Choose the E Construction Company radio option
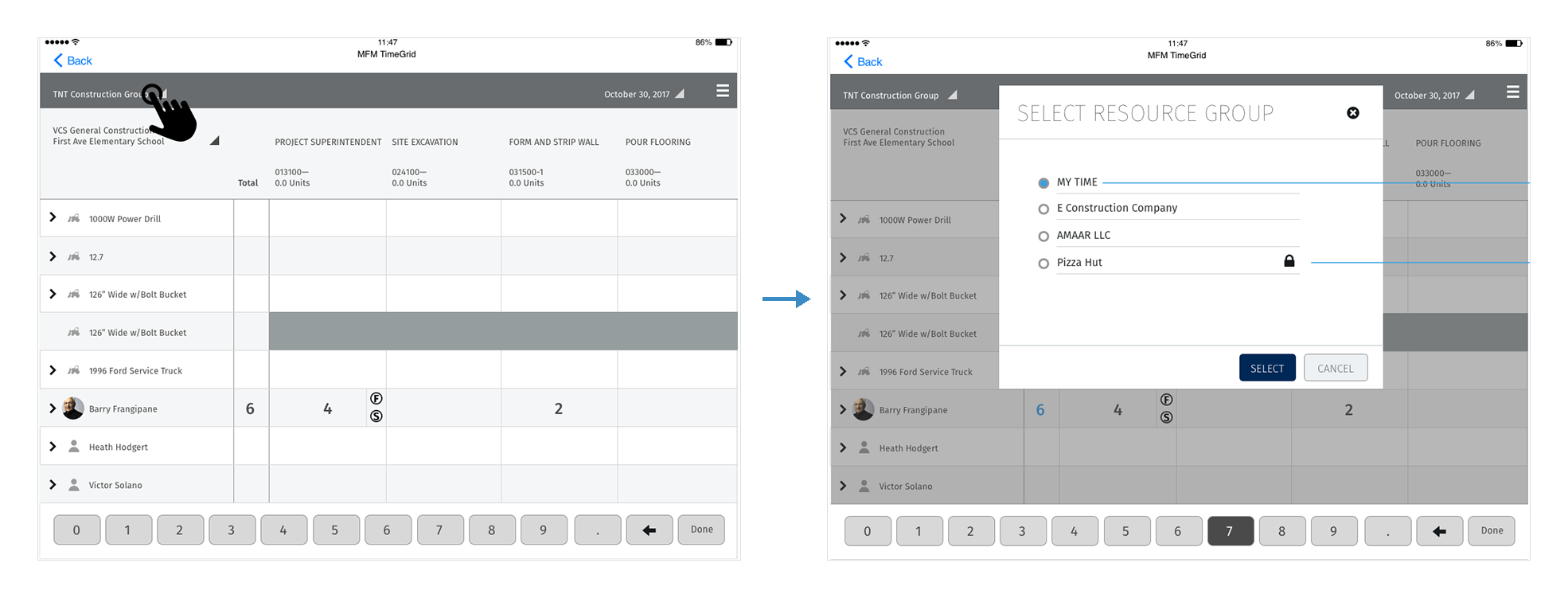Screen dimensions: 1568x598 [x=1043, y=209]
